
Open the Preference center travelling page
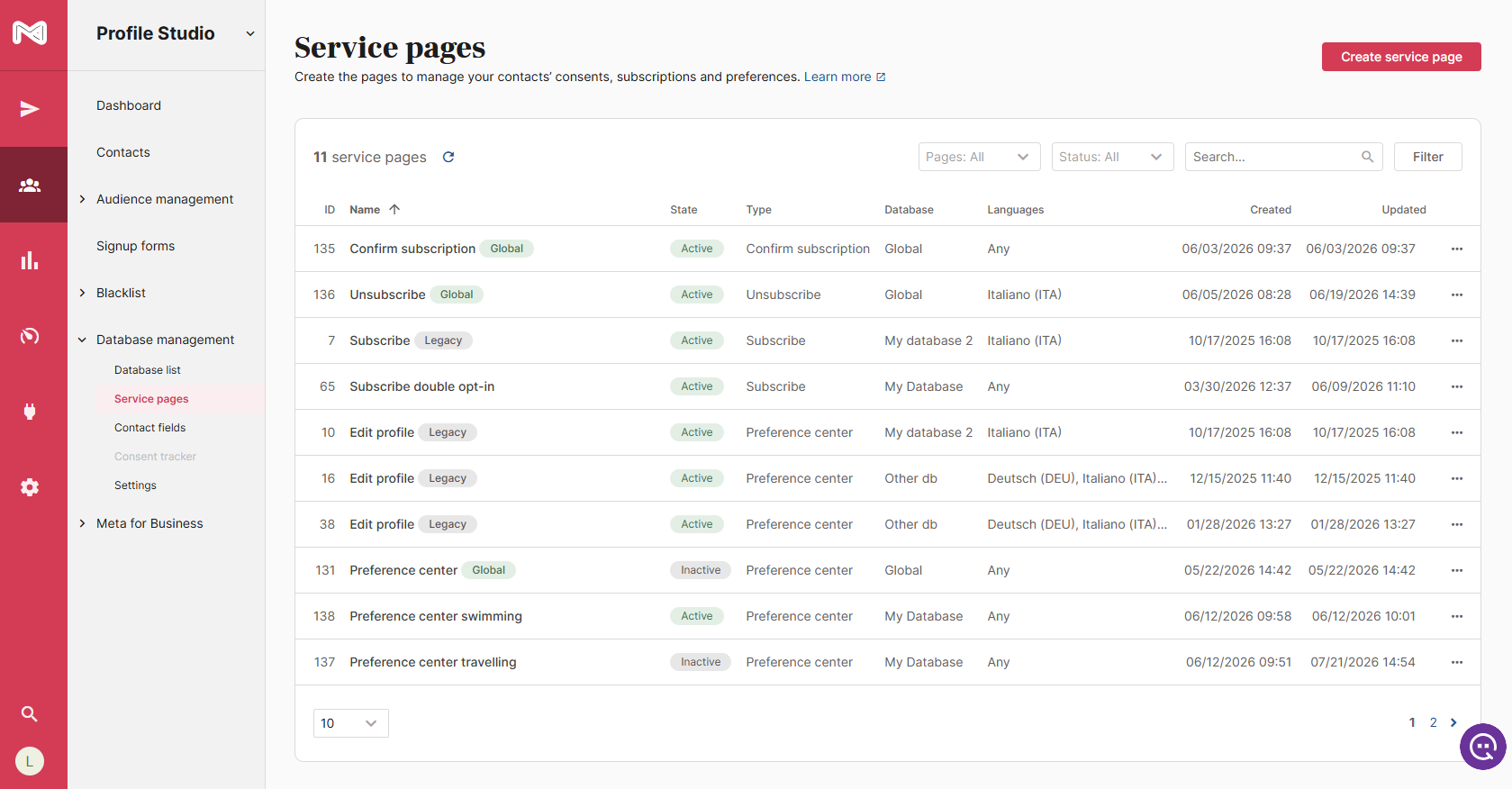[x=433, y=662]
